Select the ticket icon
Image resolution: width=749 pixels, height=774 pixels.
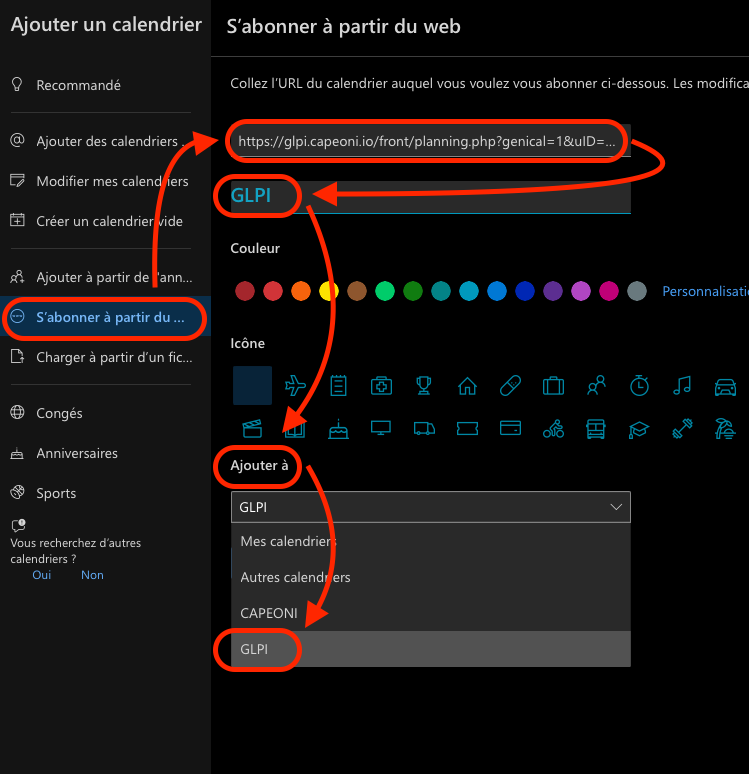click(x=467, y=428)
